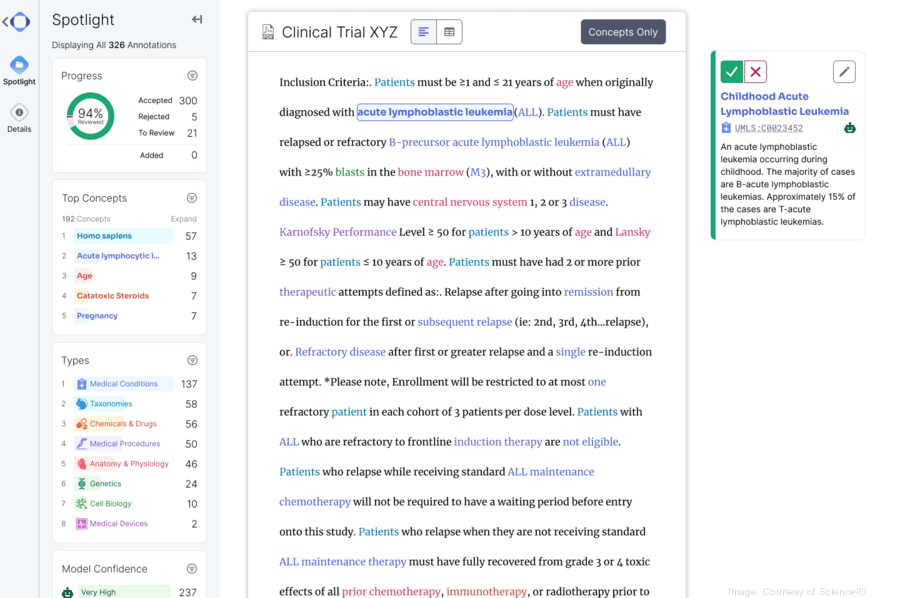
Task: Collapse the Spotlight sidebar panel
Action: click(x=197, y=19)
